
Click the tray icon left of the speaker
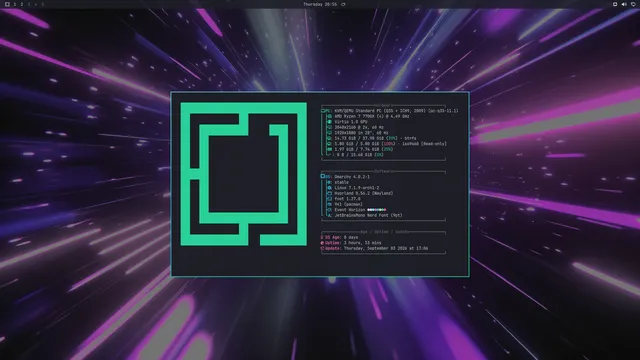(615, 4)
